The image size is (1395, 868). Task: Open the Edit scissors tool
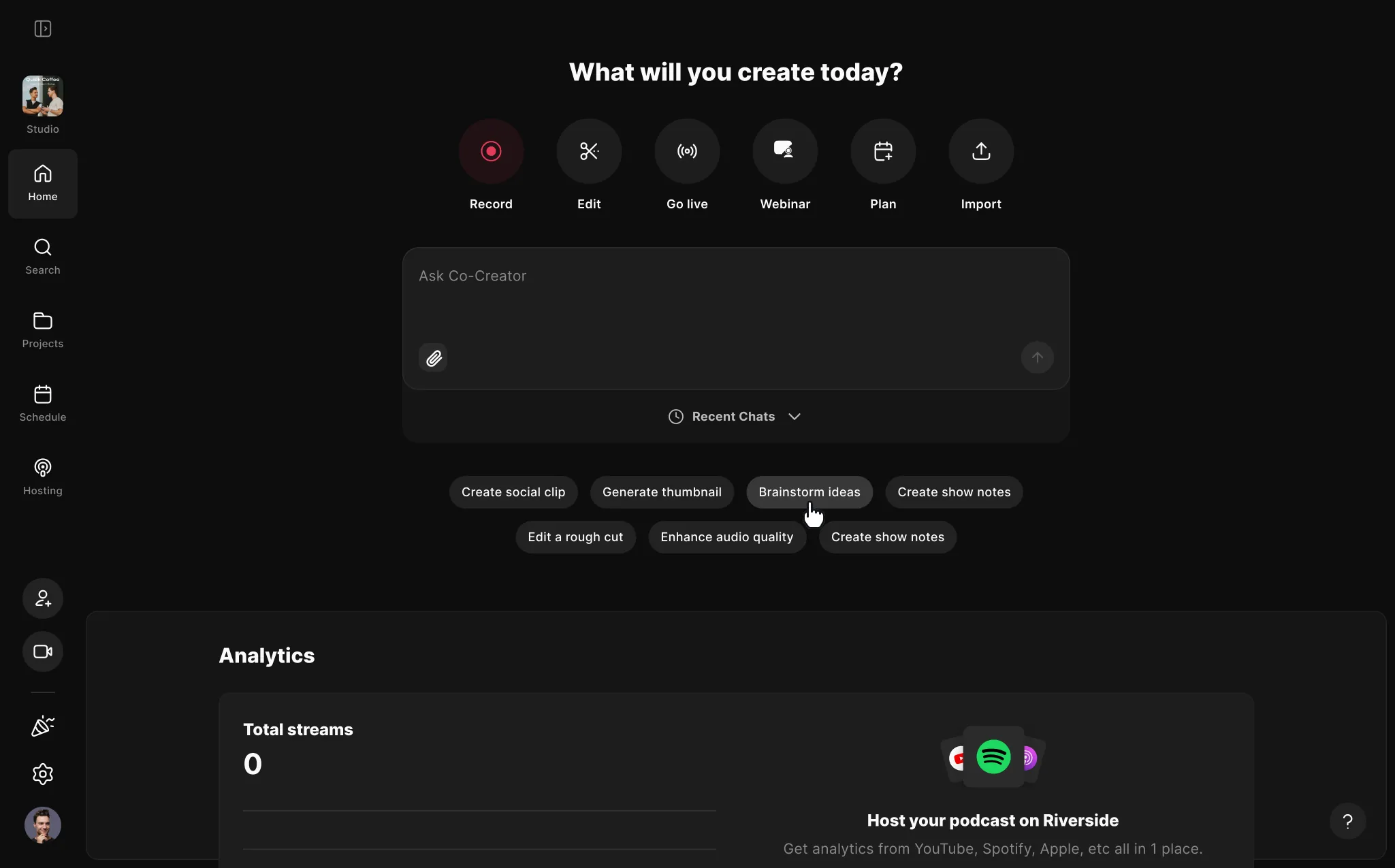point(589,151)
